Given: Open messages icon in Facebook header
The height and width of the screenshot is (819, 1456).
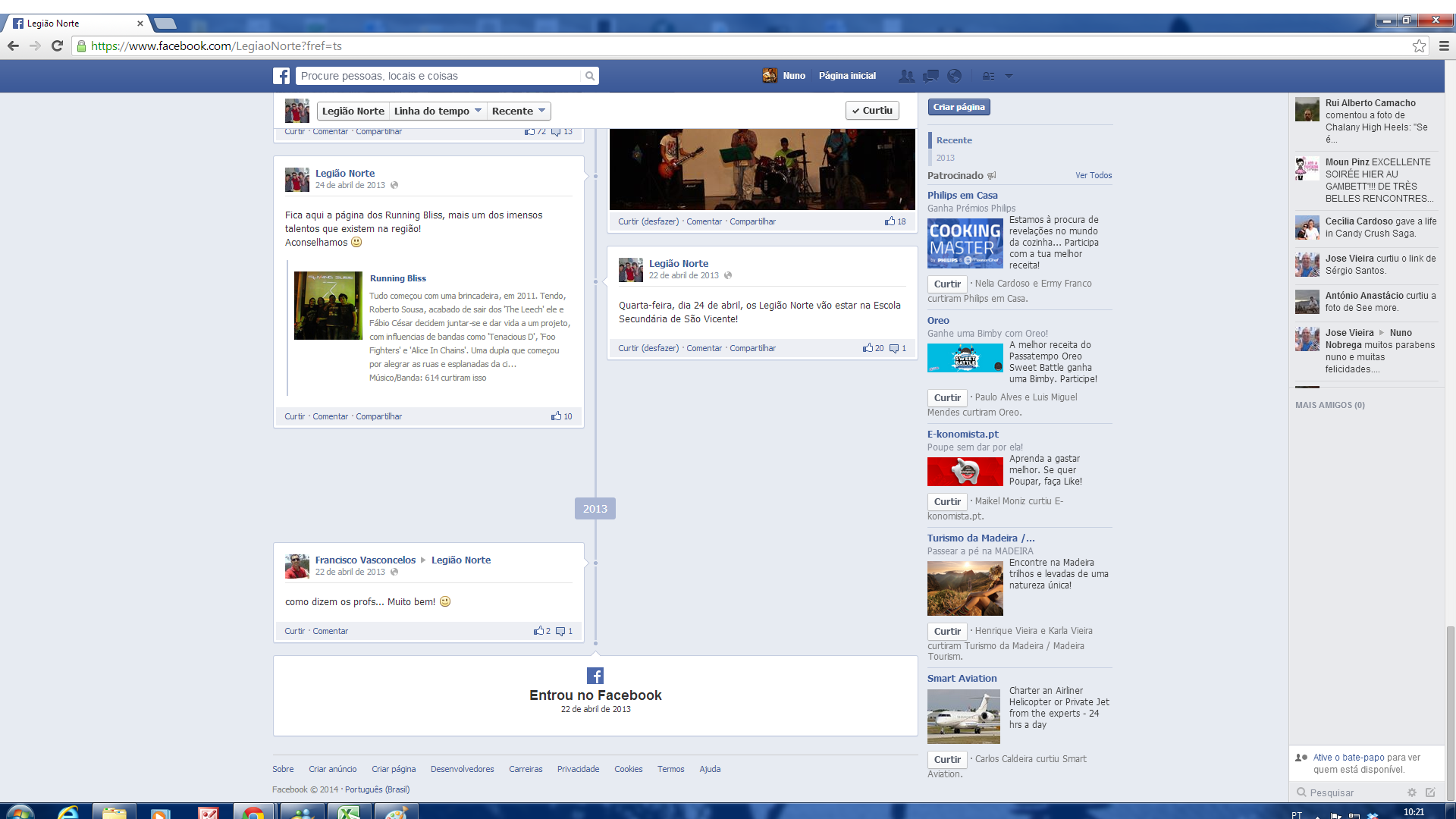Looking at the screenshot, I should 930,76.
